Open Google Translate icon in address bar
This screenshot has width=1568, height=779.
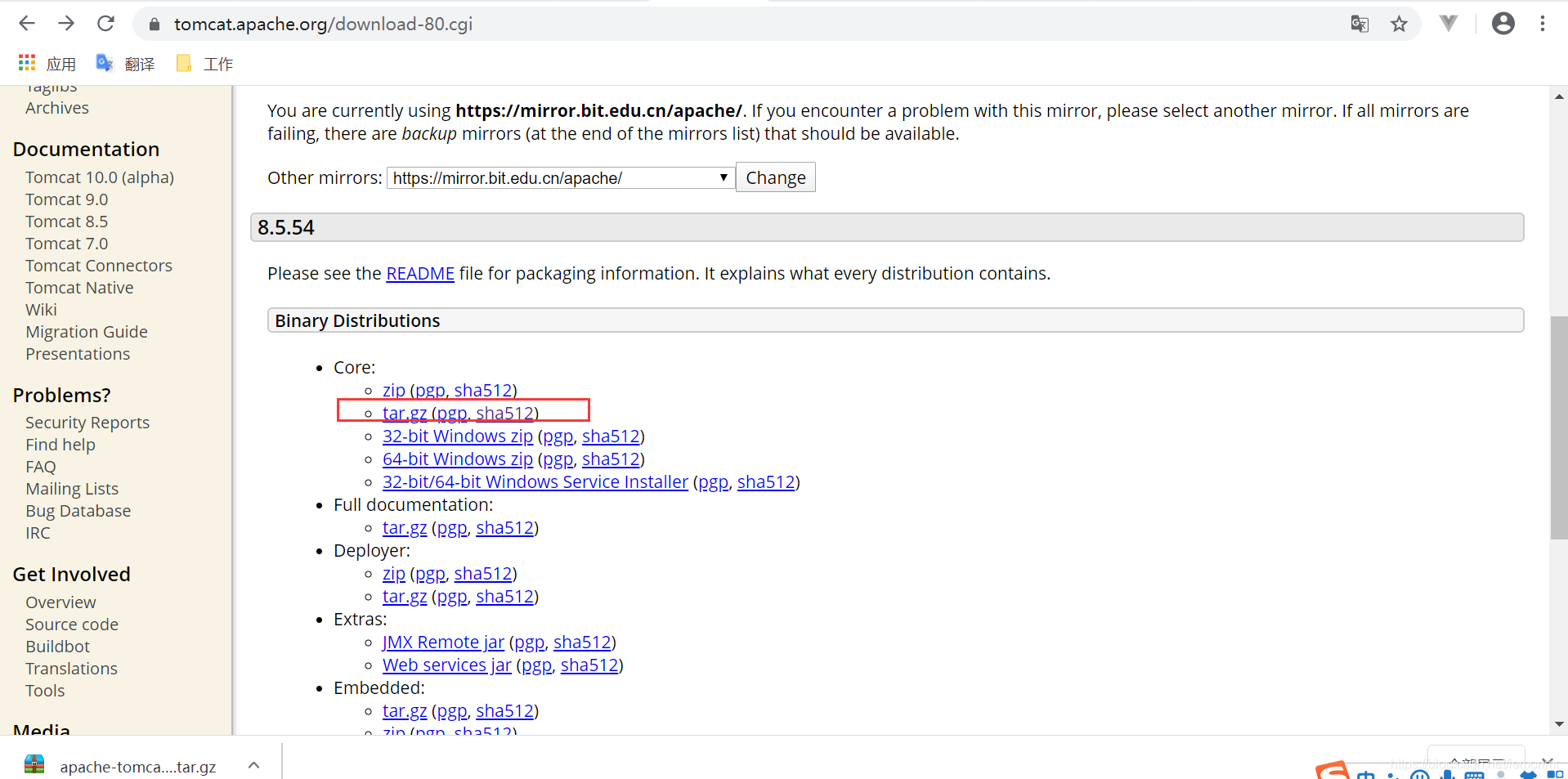[1360, 24]
